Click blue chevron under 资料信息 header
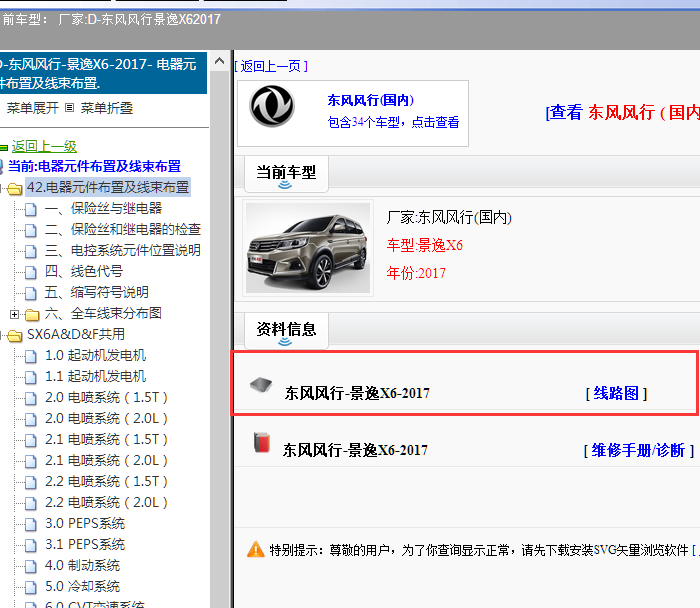Viewport: 700px width, 608px height. pyautogui.click(x=285, y=342)
